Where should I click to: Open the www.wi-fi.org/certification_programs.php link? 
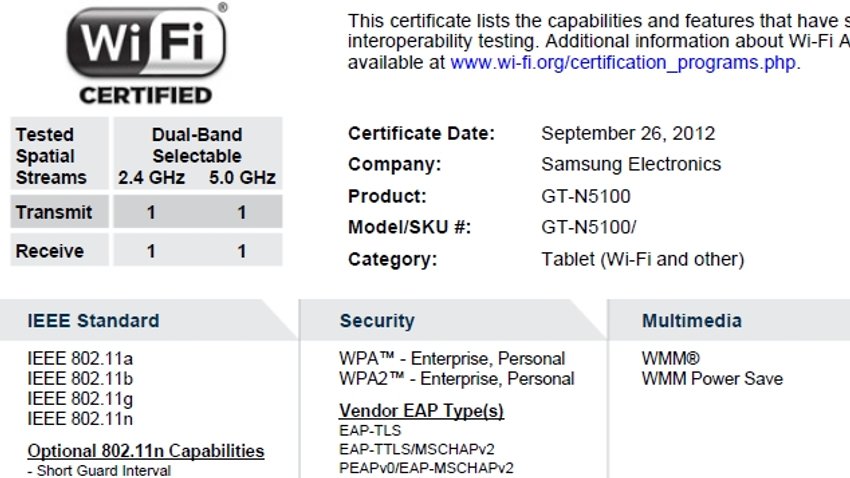(x=623, y=63)
